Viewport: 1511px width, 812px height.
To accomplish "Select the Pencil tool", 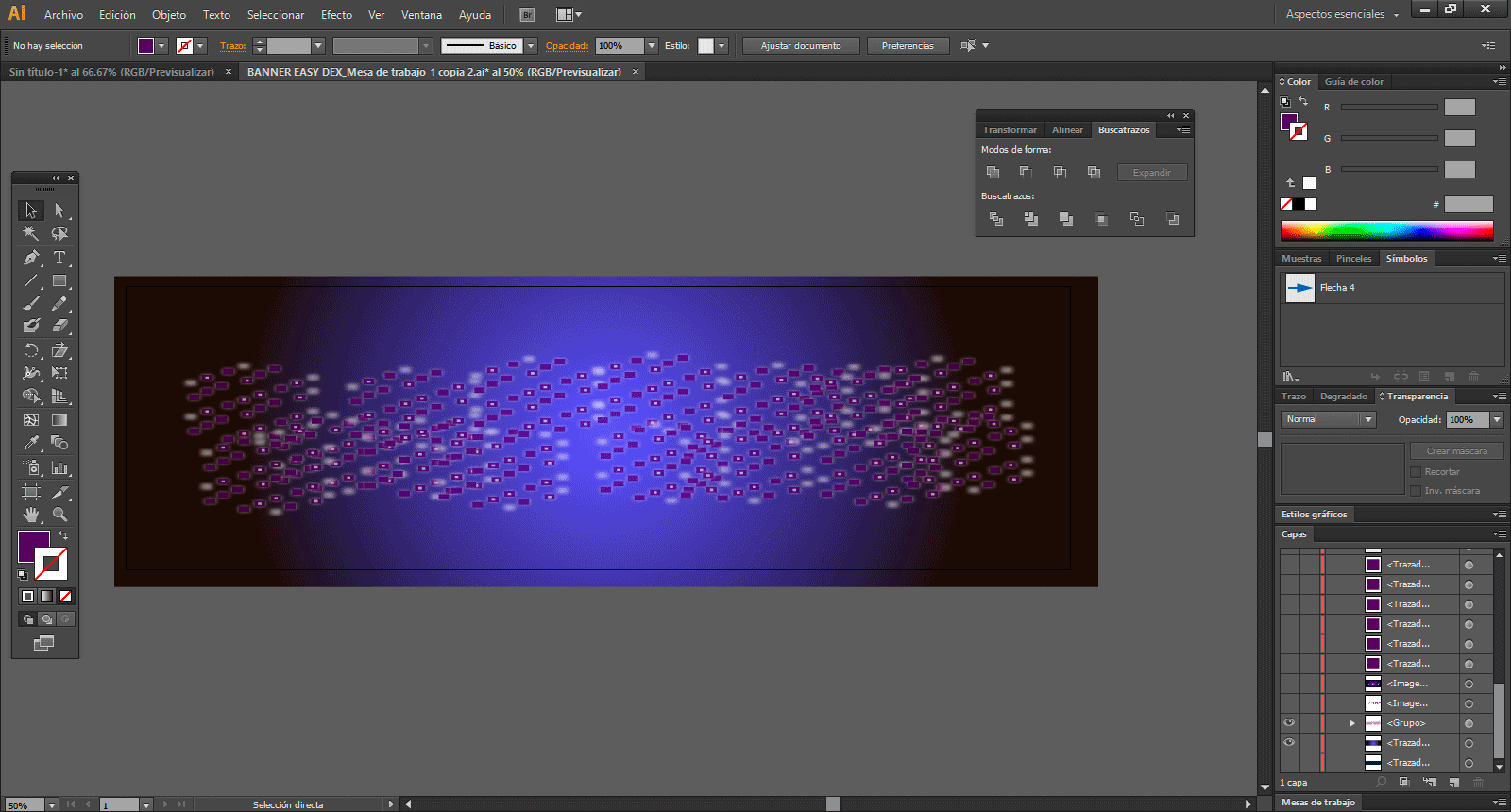I will pos(59,303).
